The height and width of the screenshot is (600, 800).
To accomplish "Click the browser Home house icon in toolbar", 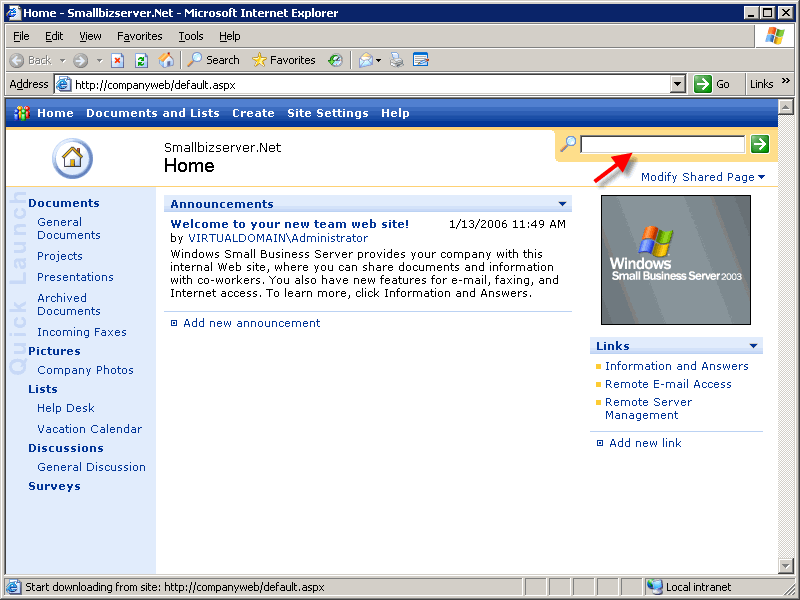I will [x=166, y=60].
